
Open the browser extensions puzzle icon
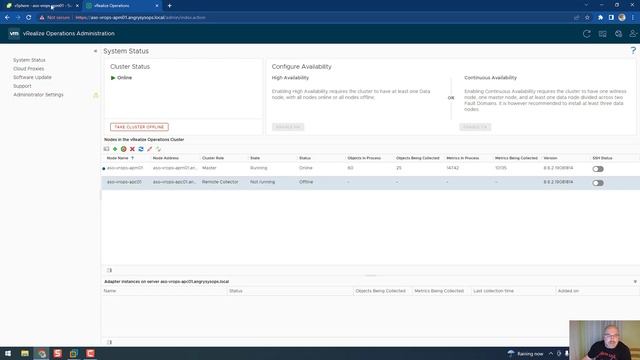[x=600, y=18]
